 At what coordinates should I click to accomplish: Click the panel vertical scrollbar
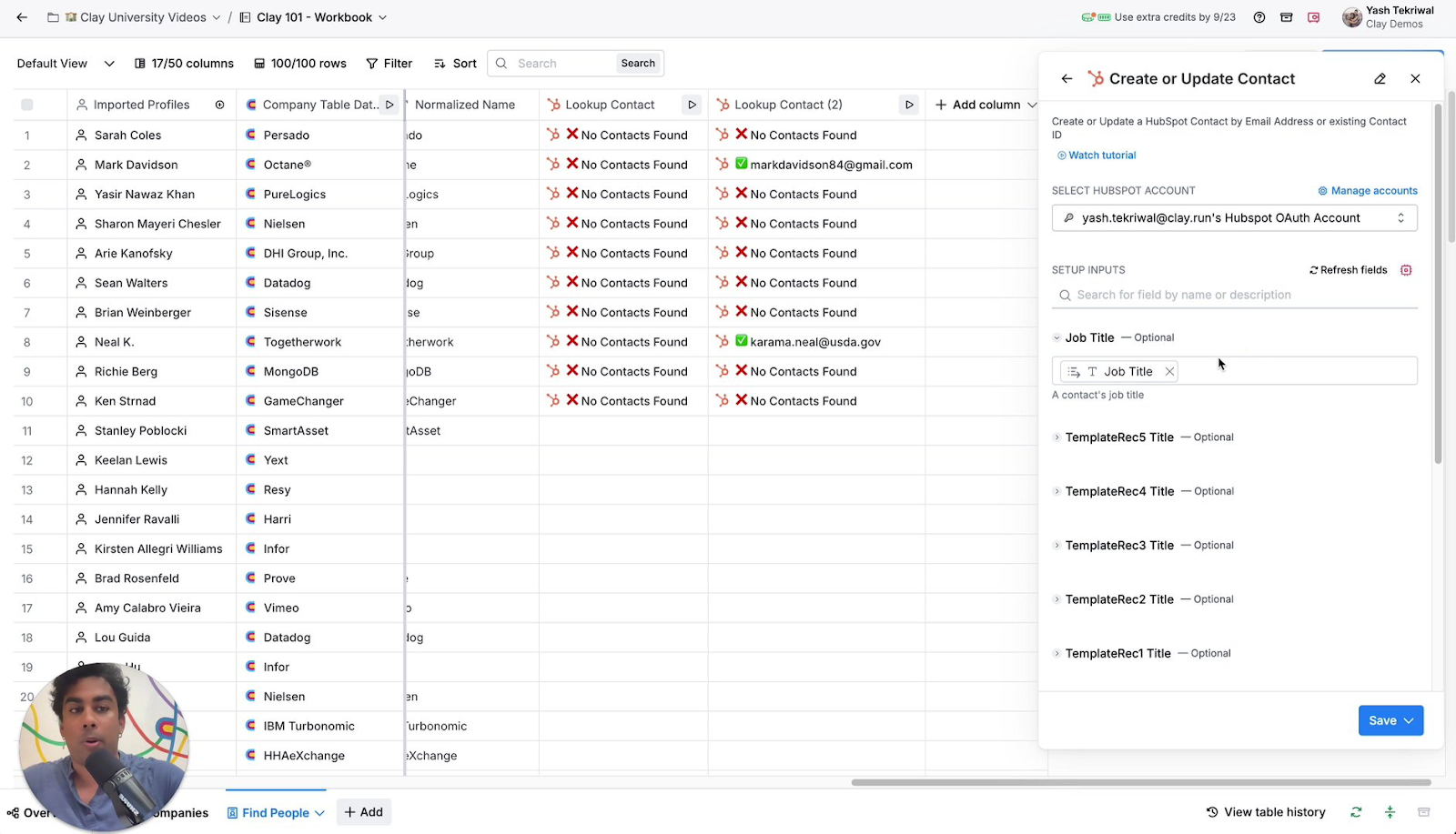tap(1438, 284)
